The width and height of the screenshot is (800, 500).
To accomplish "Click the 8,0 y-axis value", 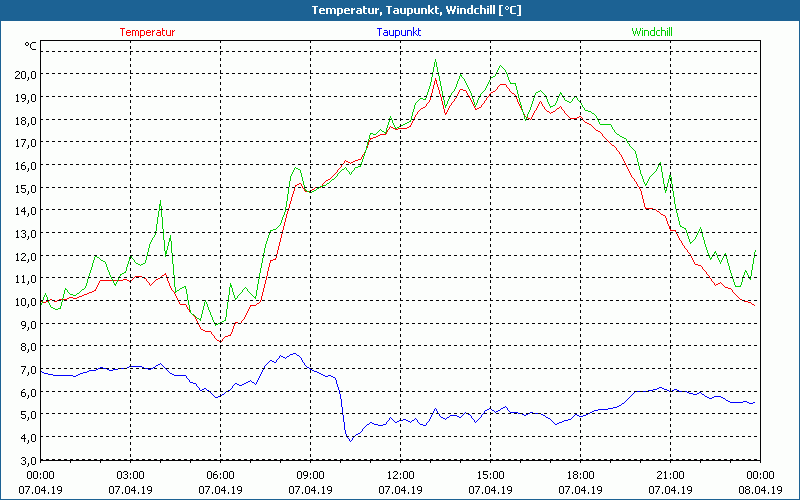I will pyautogui.click(x=28, y=347).
